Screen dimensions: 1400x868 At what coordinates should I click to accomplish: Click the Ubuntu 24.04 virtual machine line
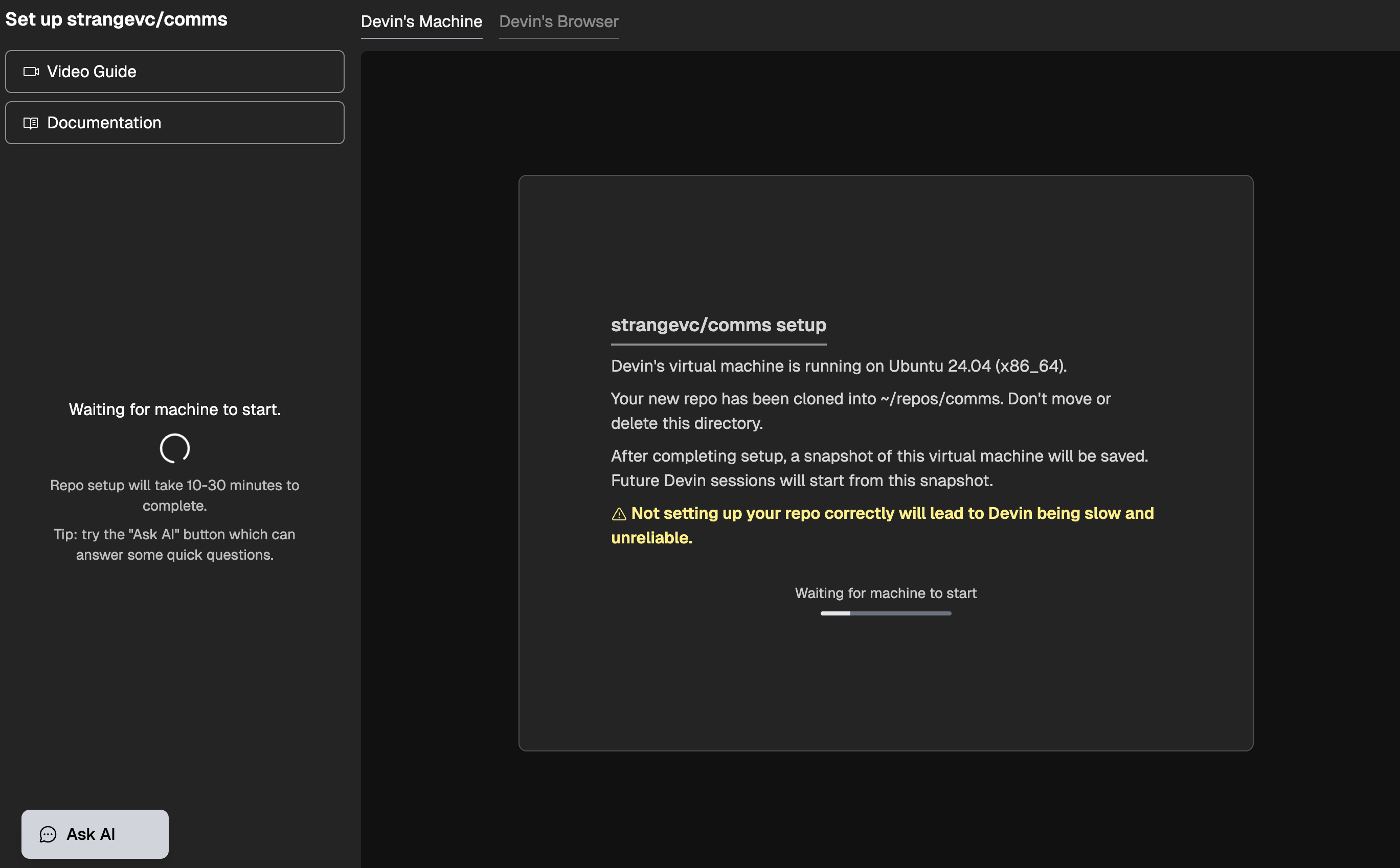click(x=839, y=366)
